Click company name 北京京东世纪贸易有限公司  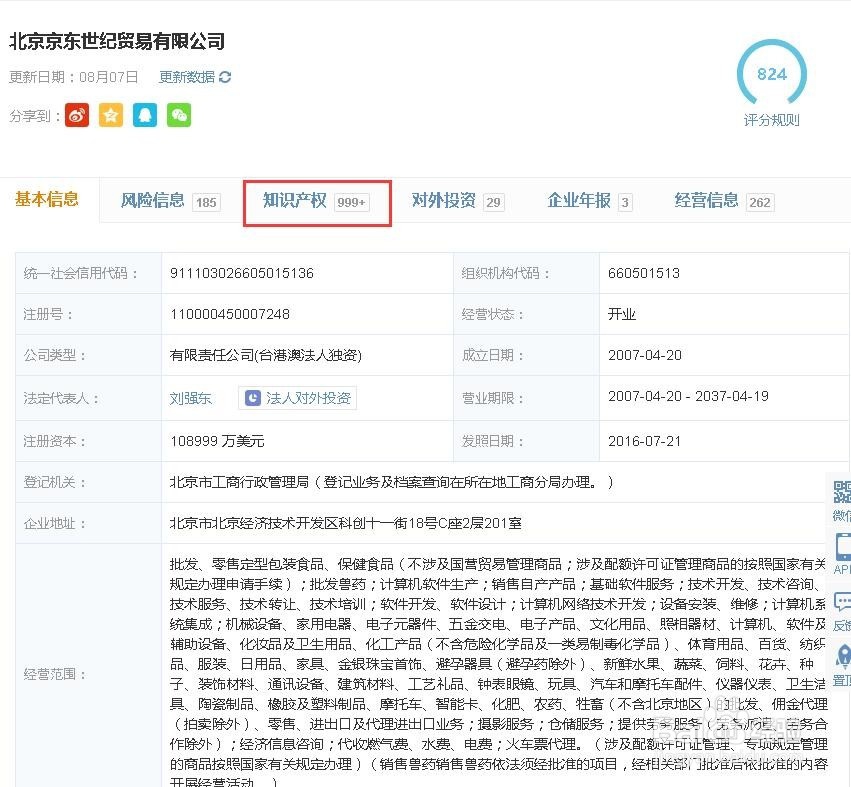(x=117, y=41)
